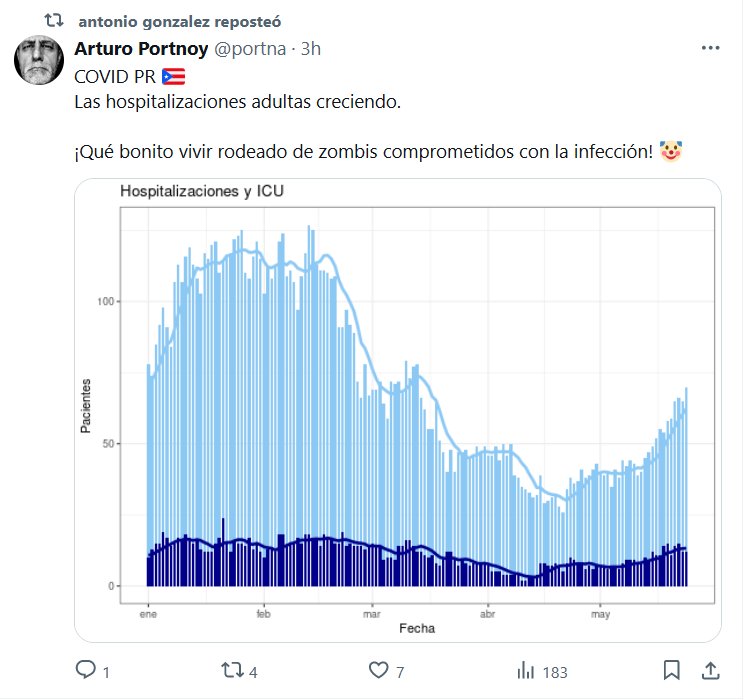Click the clown face emoji in the tweet
The width and height of the screenshot is (756, 700).
point(671,152)
